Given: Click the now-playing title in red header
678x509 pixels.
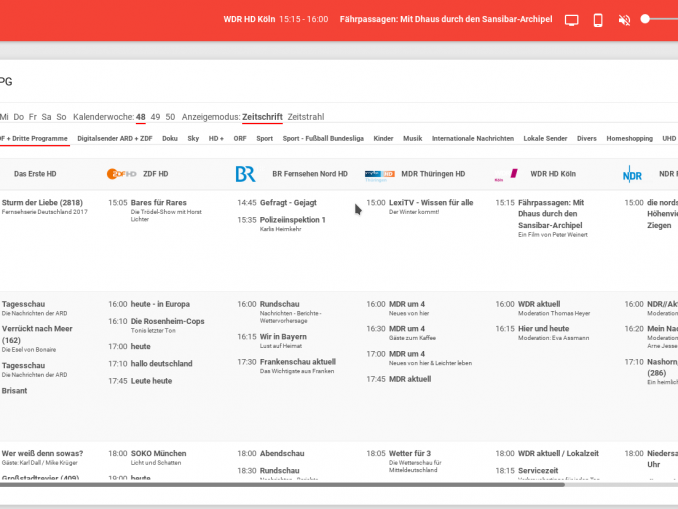Looking at the screenshot, I should pos(446,19).
